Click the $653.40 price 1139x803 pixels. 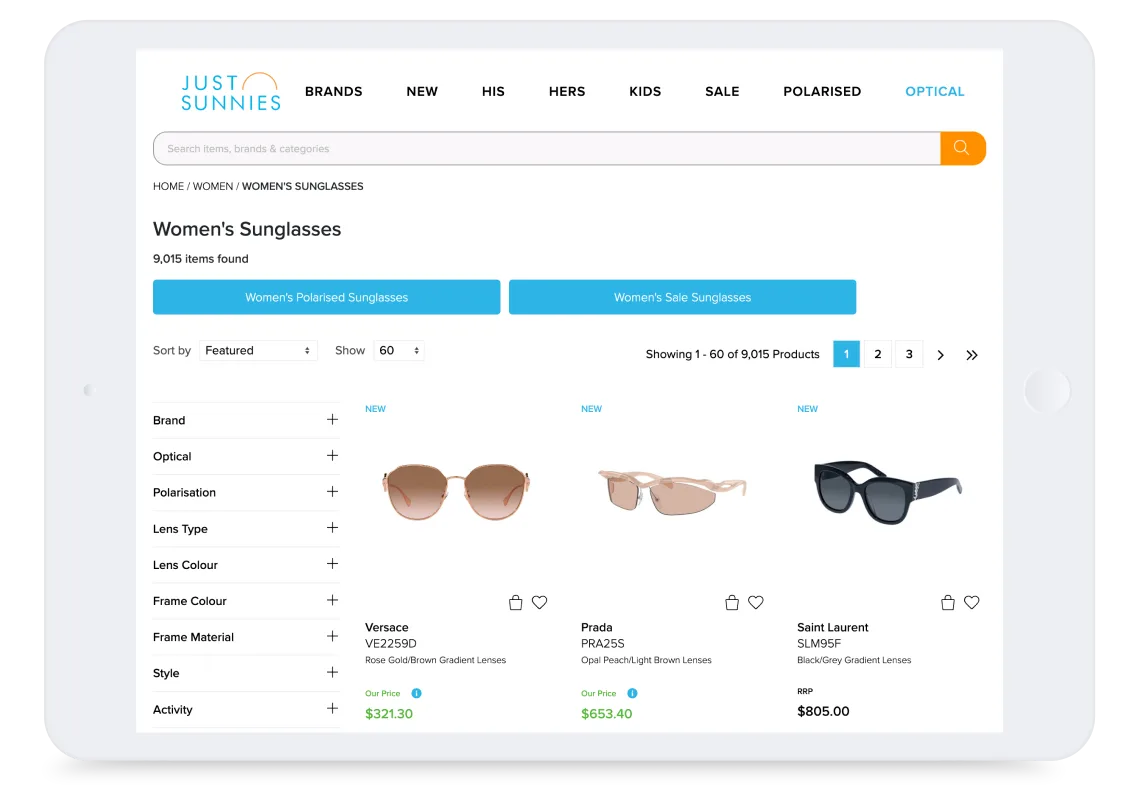(607, 714)
